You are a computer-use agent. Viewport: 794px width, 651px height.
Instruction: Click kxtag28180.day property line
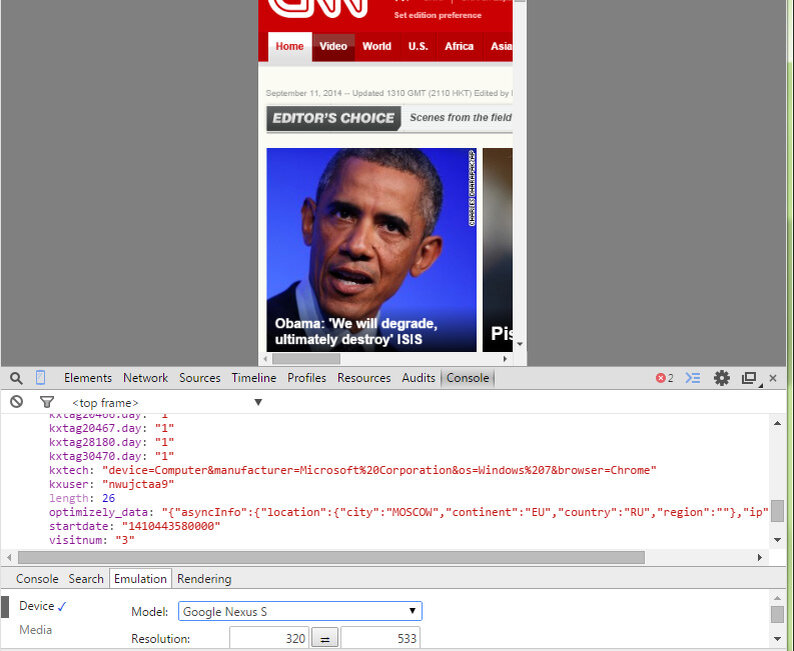tap(111, 442)
